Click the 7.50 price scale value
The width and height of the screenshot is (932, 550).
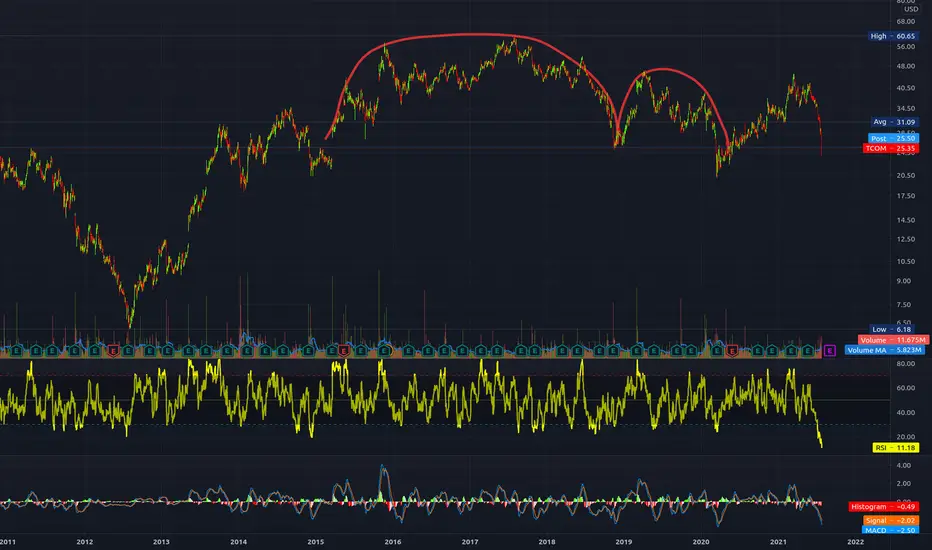point(903,304)
